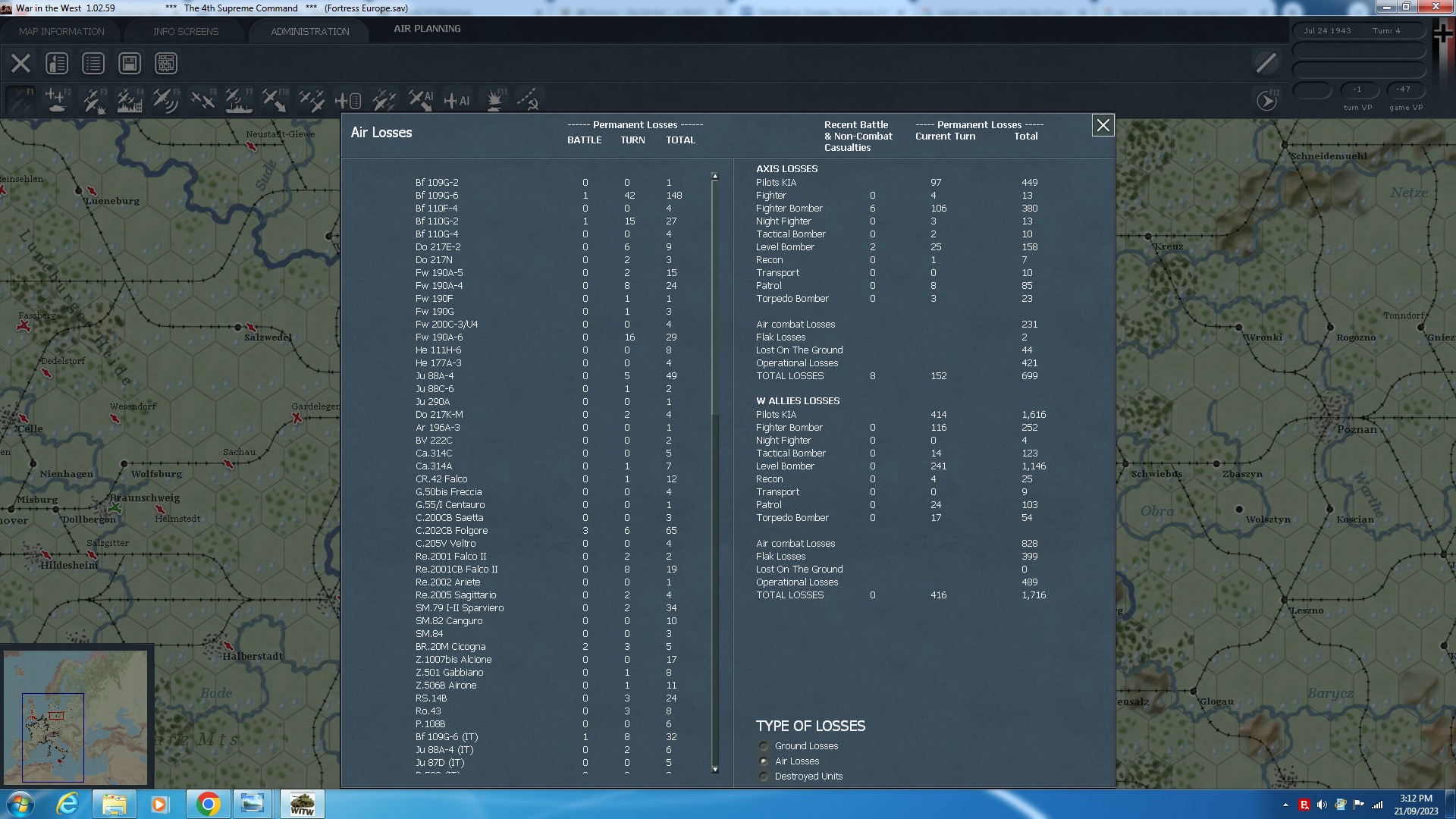Open the naval patrol mission icon F7
Screen dimensions: 1456x819
[237, 99]
